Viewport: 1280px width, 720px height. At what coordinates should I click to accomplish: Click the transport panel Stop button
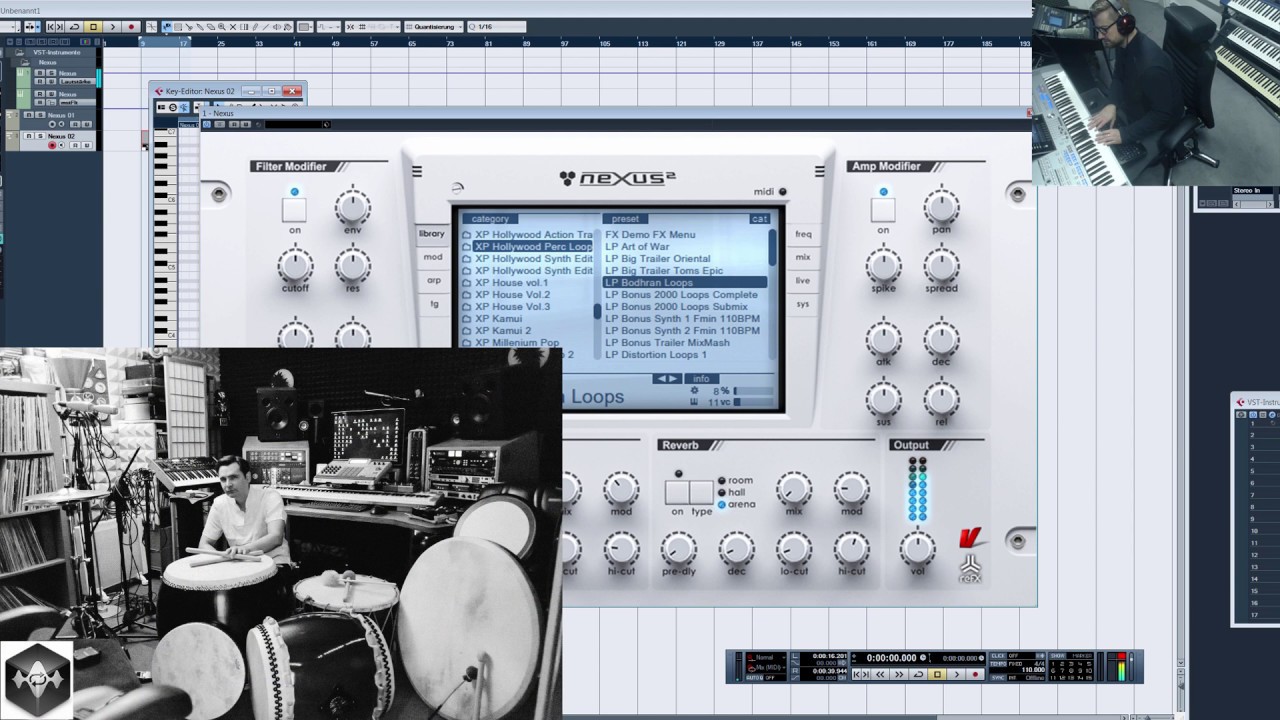[937, 674]
